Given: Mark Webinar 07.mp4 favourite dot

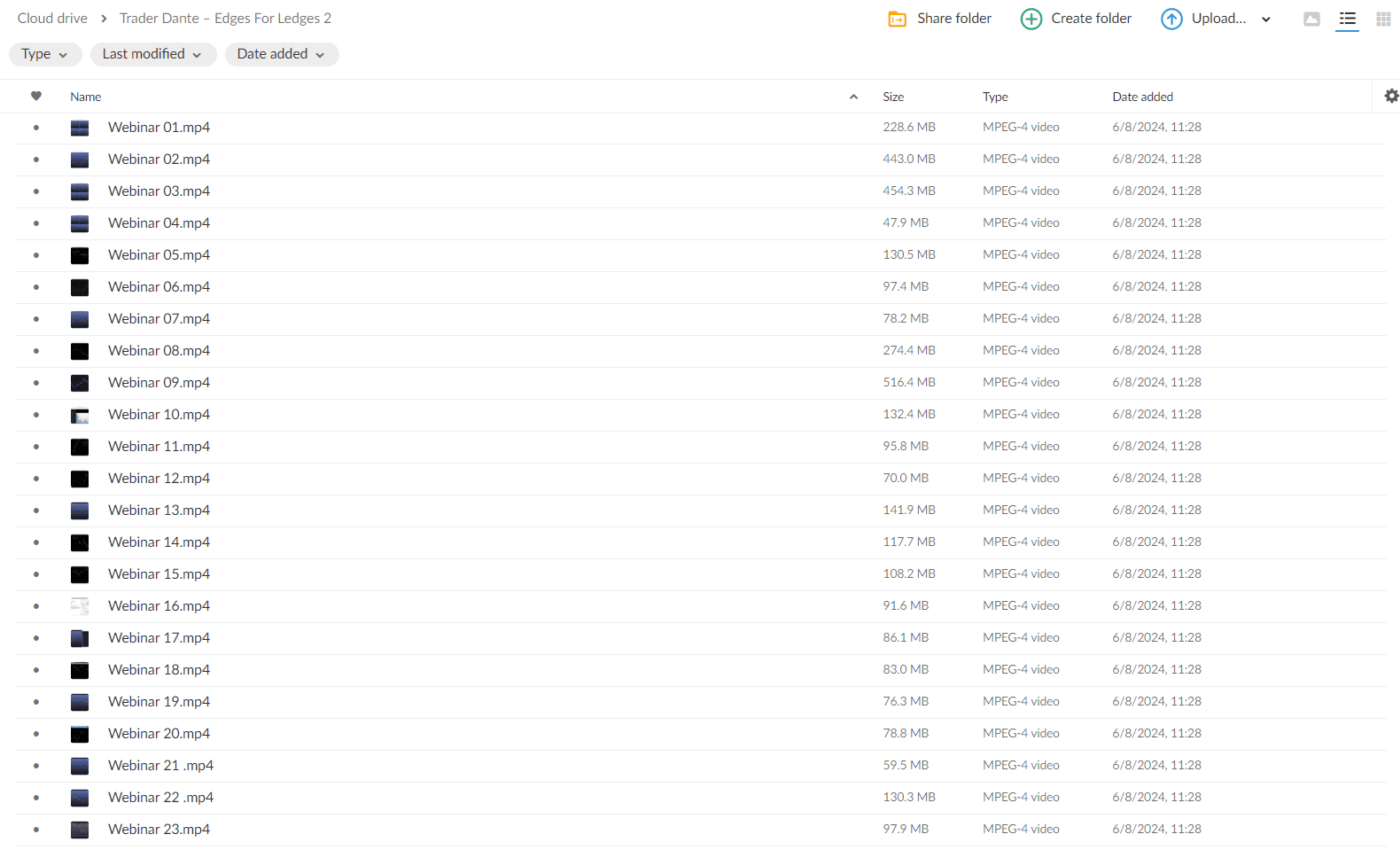Looking at the screenshot, I should point(36,319).
